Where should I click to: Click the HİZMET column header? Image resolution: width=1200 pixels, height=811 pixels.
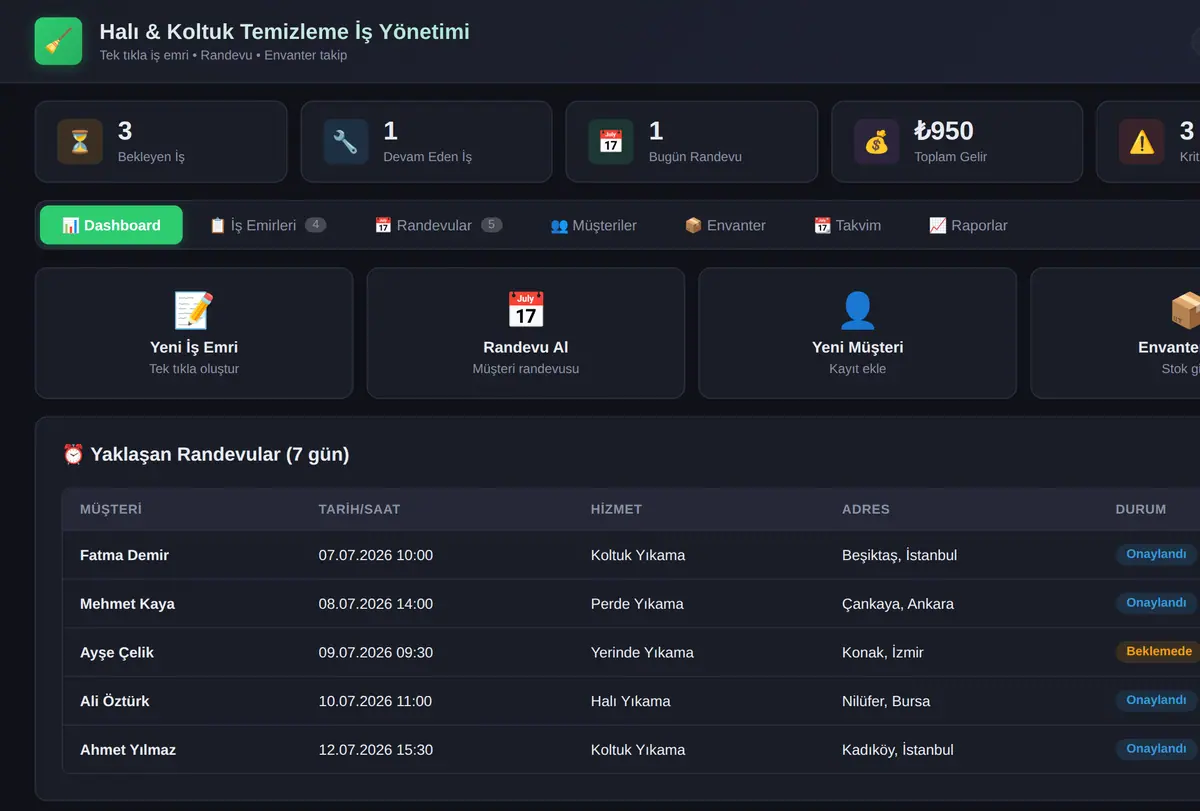[x=616, y=509]
